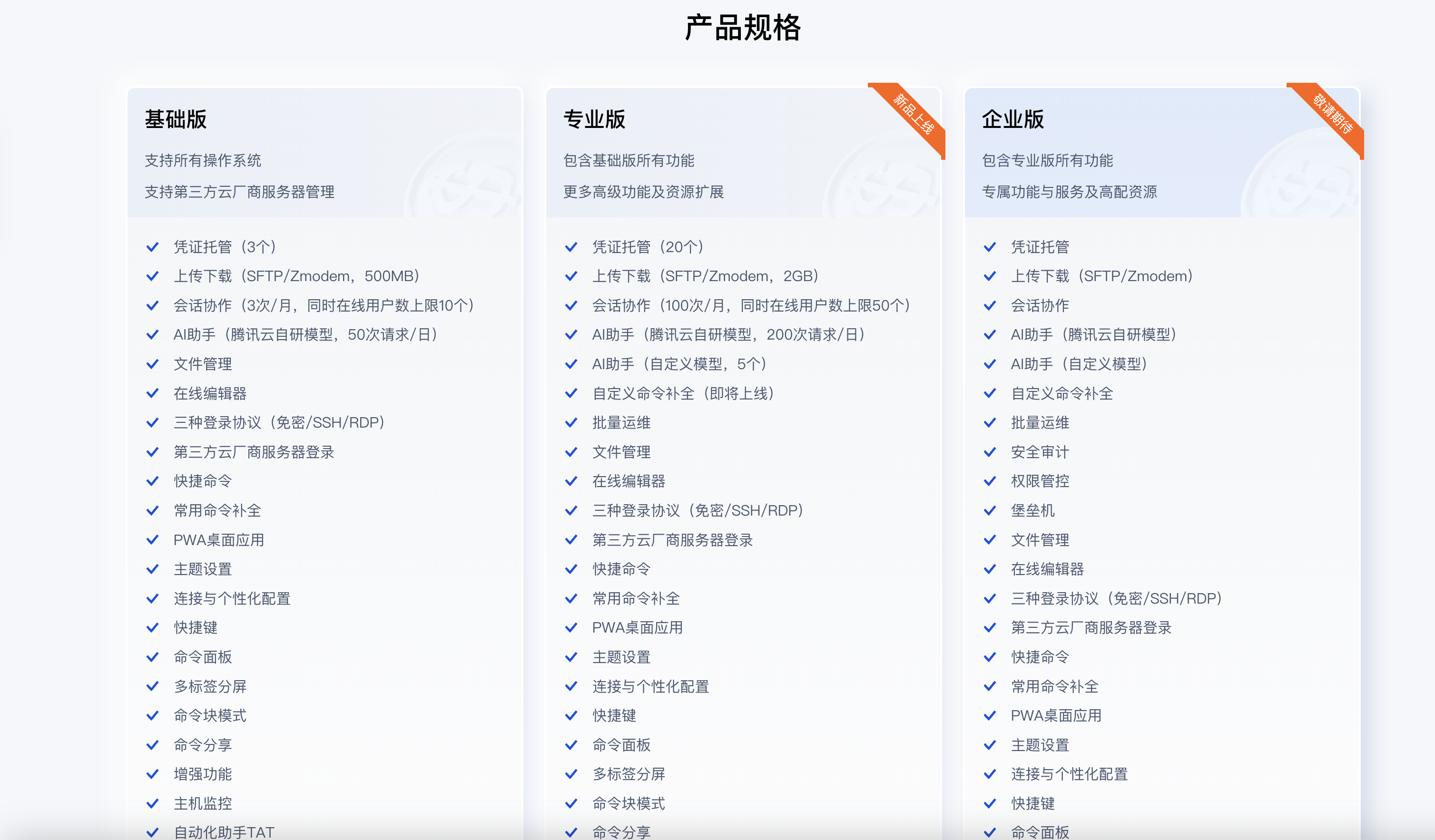Click checkmark beside 凭证托管（20个）
The height and width of the screenshot is (840, 1435).
[x=570, y=247]
